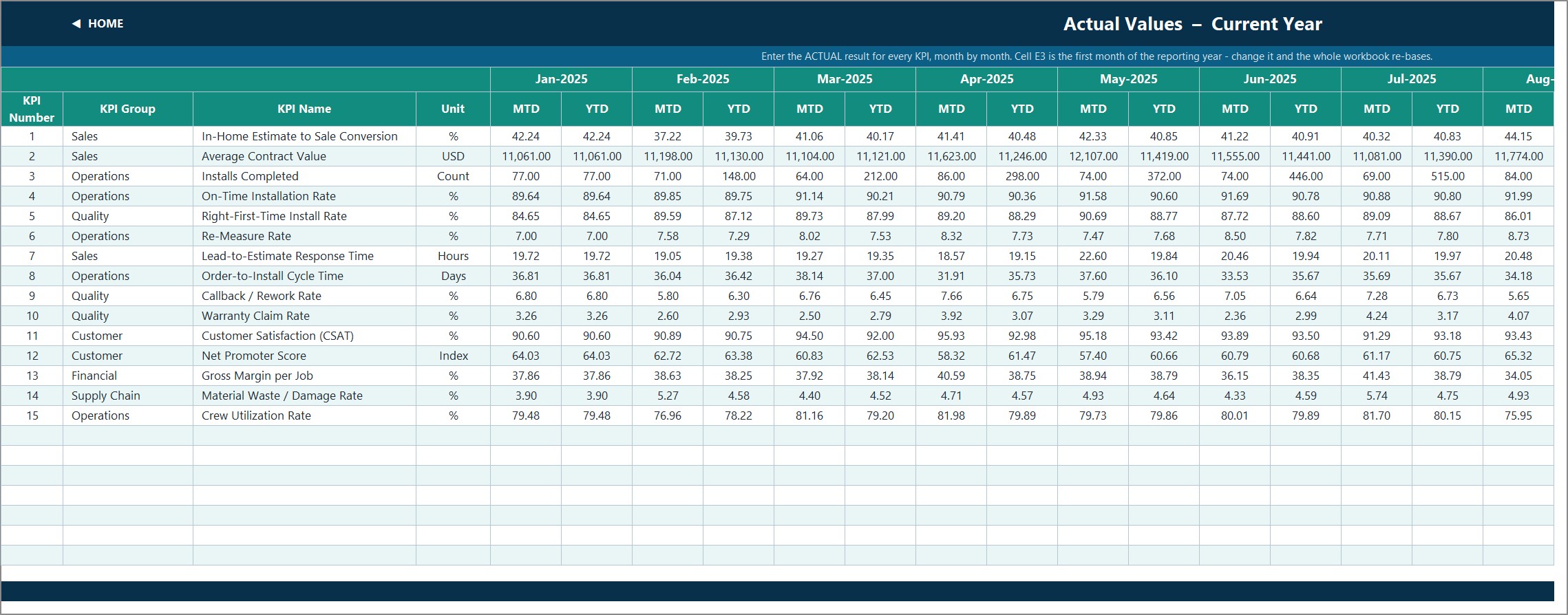Select the 'Warranty Claim Rate' cell
The width and height of the screenshot is (1568, 615).
(304, 316)
